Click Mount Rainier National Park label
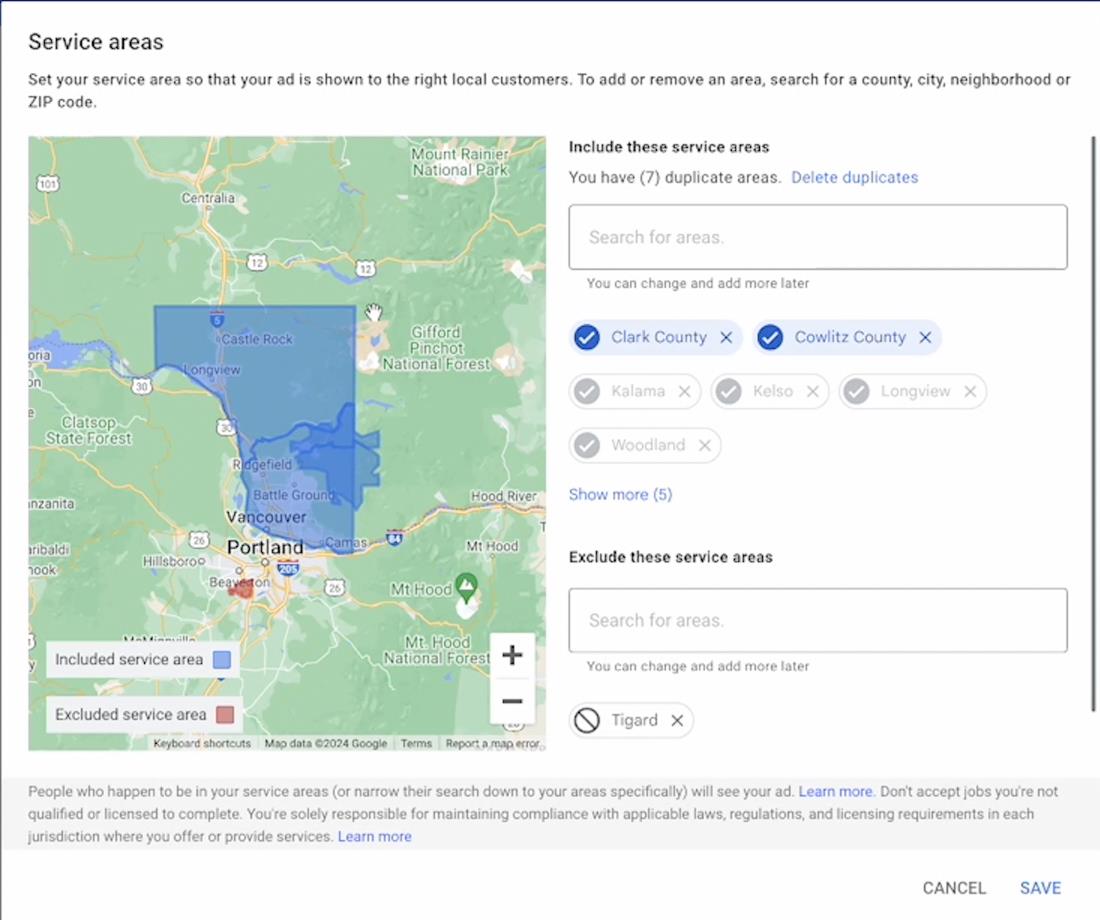 (460, 162)
